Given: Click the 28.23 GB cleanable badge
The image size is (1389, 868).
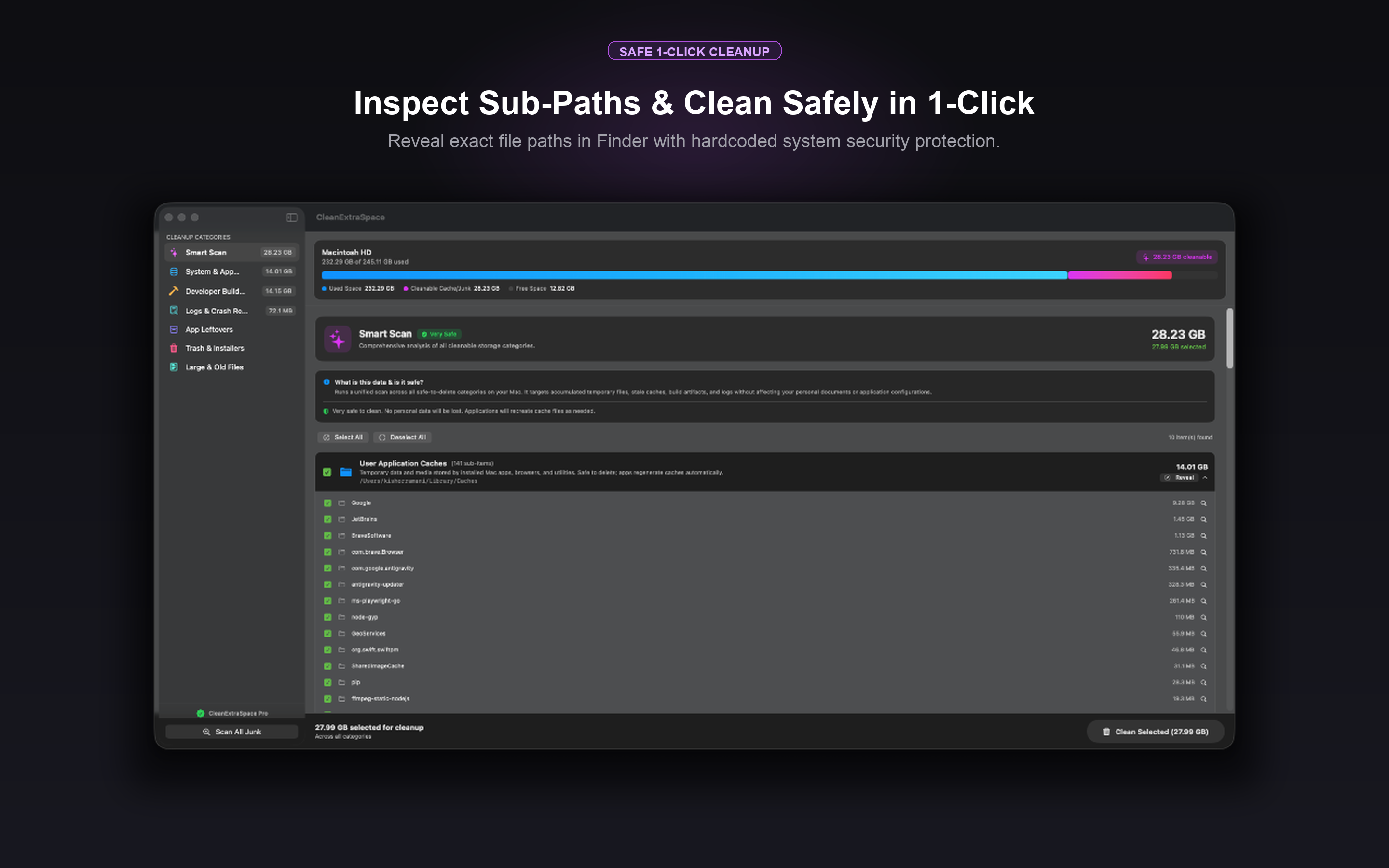Looking at the screenshot, I should coord(1177,257).
